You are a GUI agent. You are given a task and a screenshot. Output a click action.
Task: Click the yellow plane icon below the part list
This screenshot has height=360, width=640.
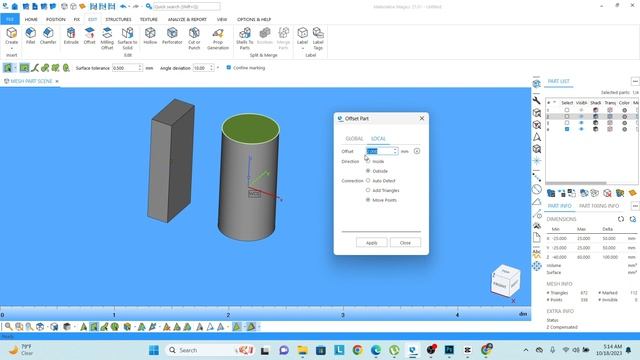click(x=632, y=193)
